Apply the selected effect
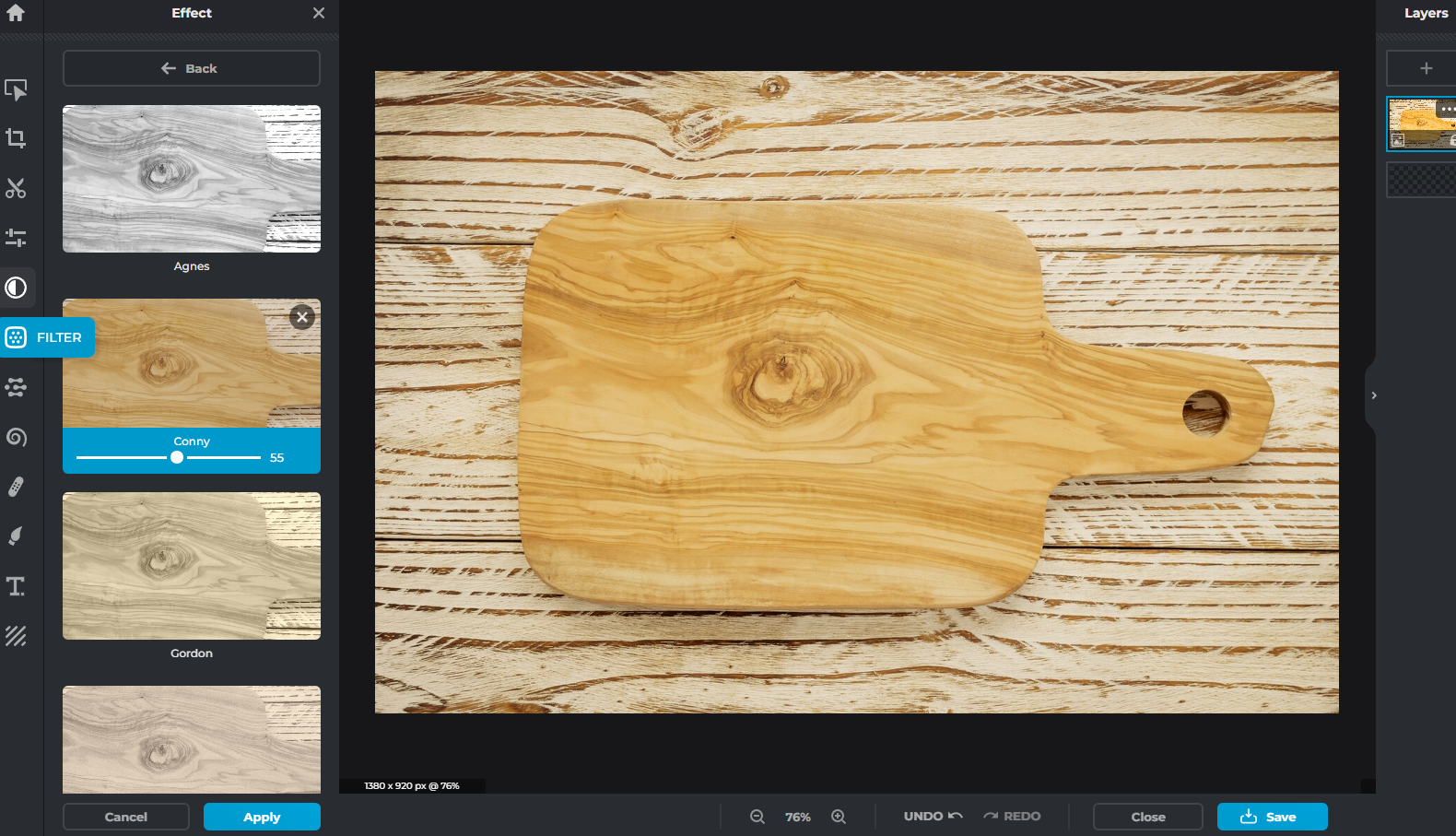The height and width of the screenshot is (836, 1456). pos(262,817)
